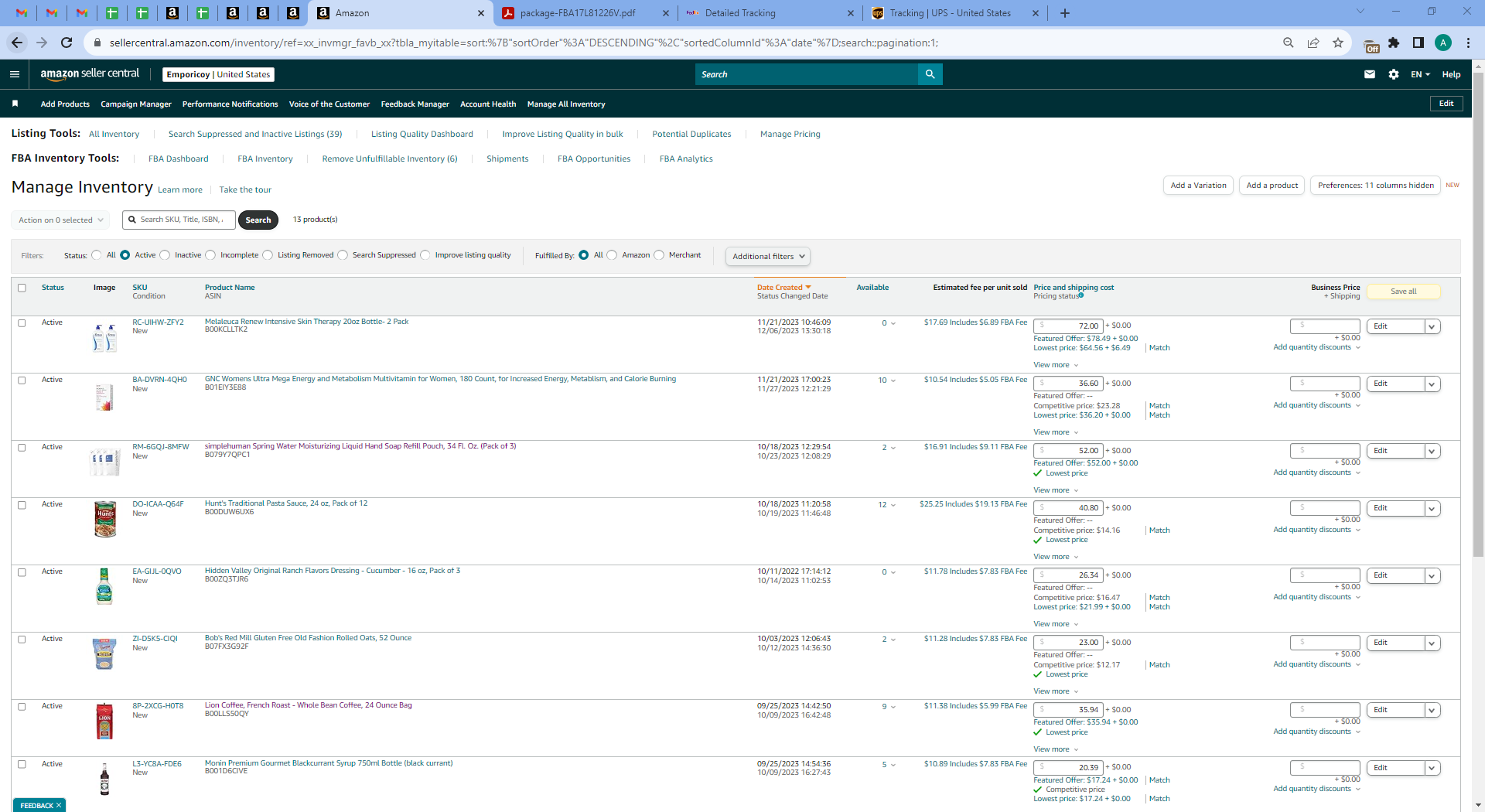Click the extension icon marked Off in the browser toolbar
The width and height of the screenshot is (1485, 812).
point(1371,45)
